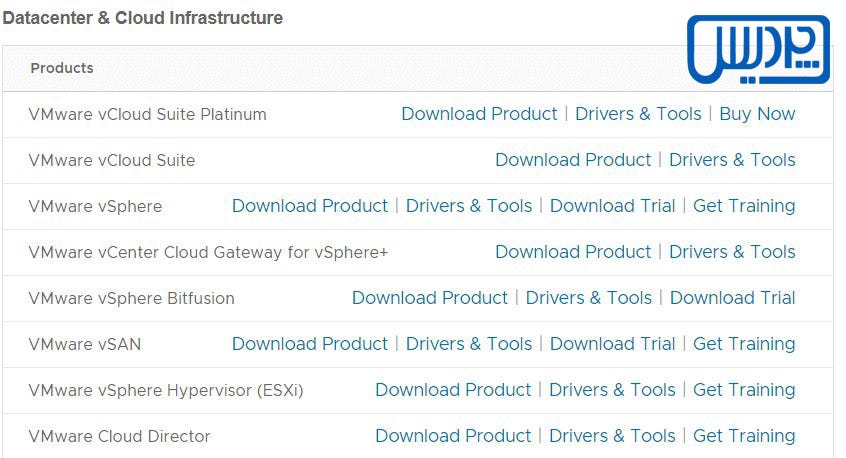This screenshot has height=458, width=846.
Task: Select Get Training in VMware vSAN row
Action: coord(744,344)
